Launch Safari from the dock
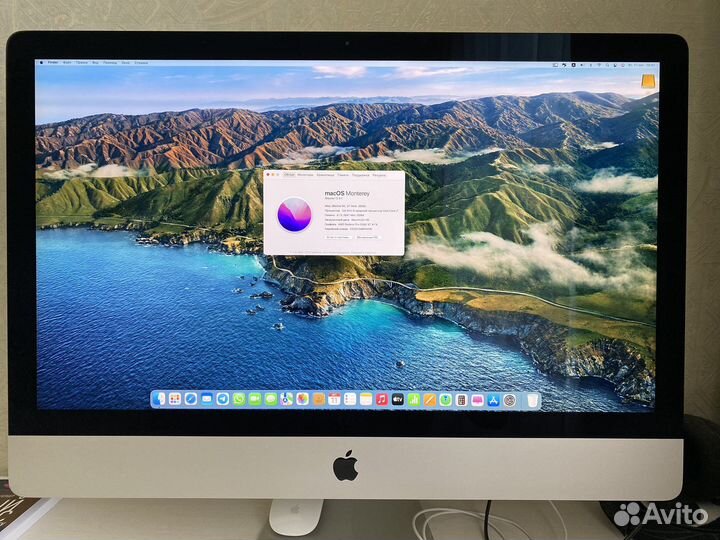This screenshot has height=540, width=720. pyautogui.click(x=191, y=399)
